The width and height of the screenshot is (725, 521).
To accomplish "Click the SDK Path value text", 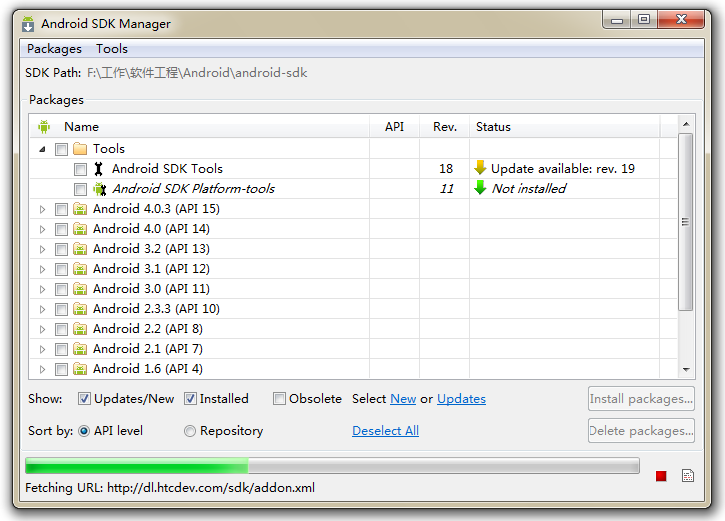I will click(x=197, y=73).
